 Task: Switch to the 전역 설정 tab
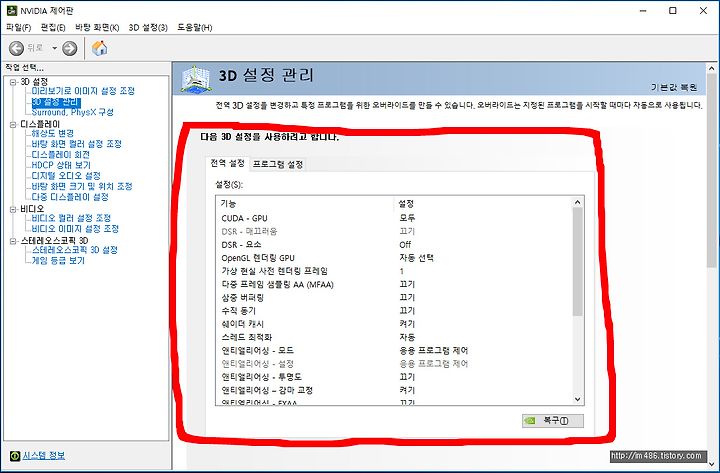pyautogui.click(x=227, y=163)
